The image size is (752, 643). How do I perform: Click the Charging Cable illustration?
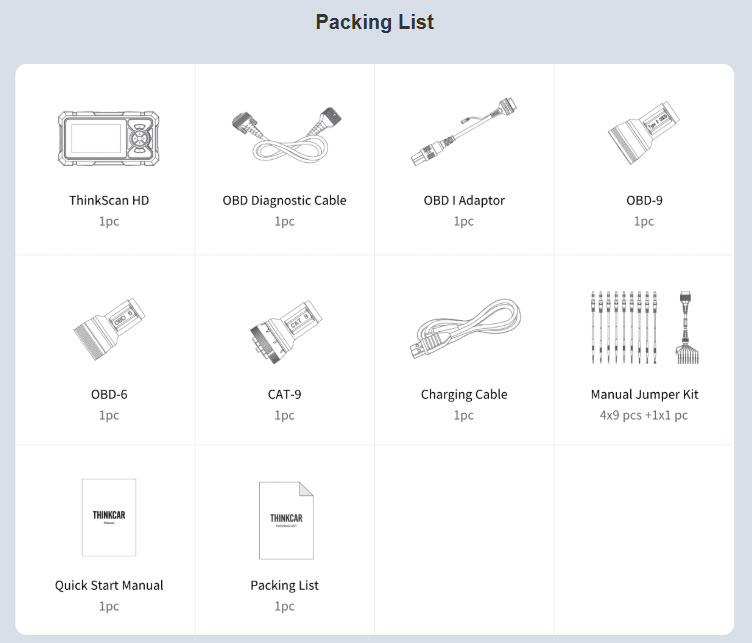[465, 329]
